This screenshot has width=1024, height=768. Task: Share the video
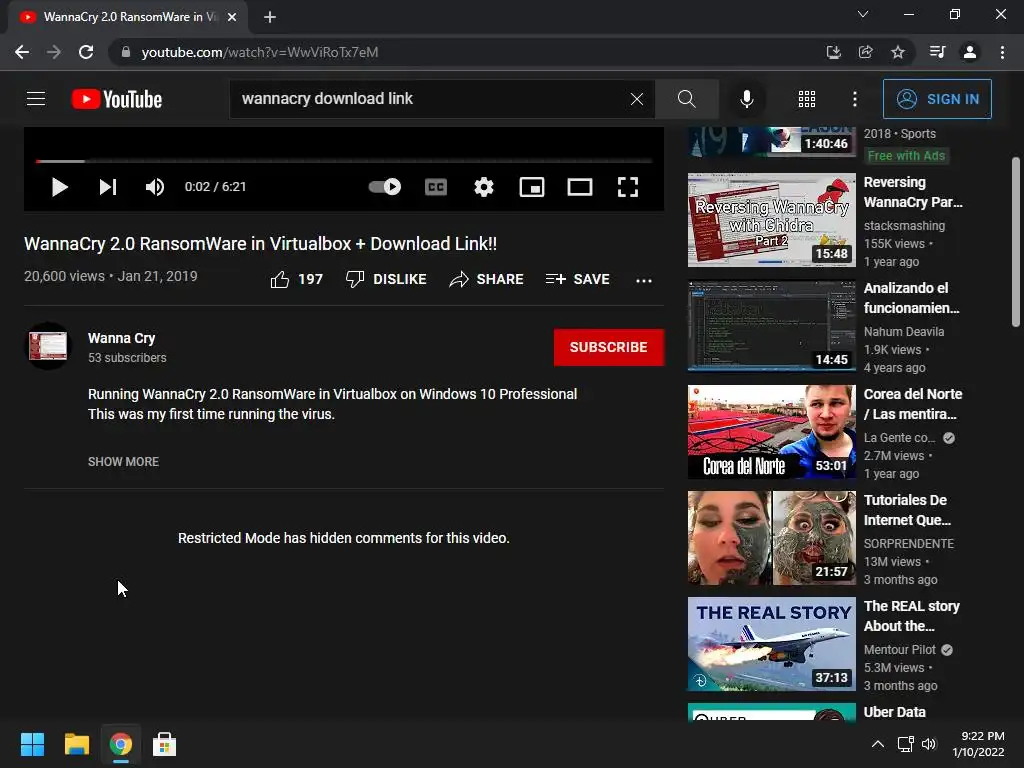tap(487, 280)
